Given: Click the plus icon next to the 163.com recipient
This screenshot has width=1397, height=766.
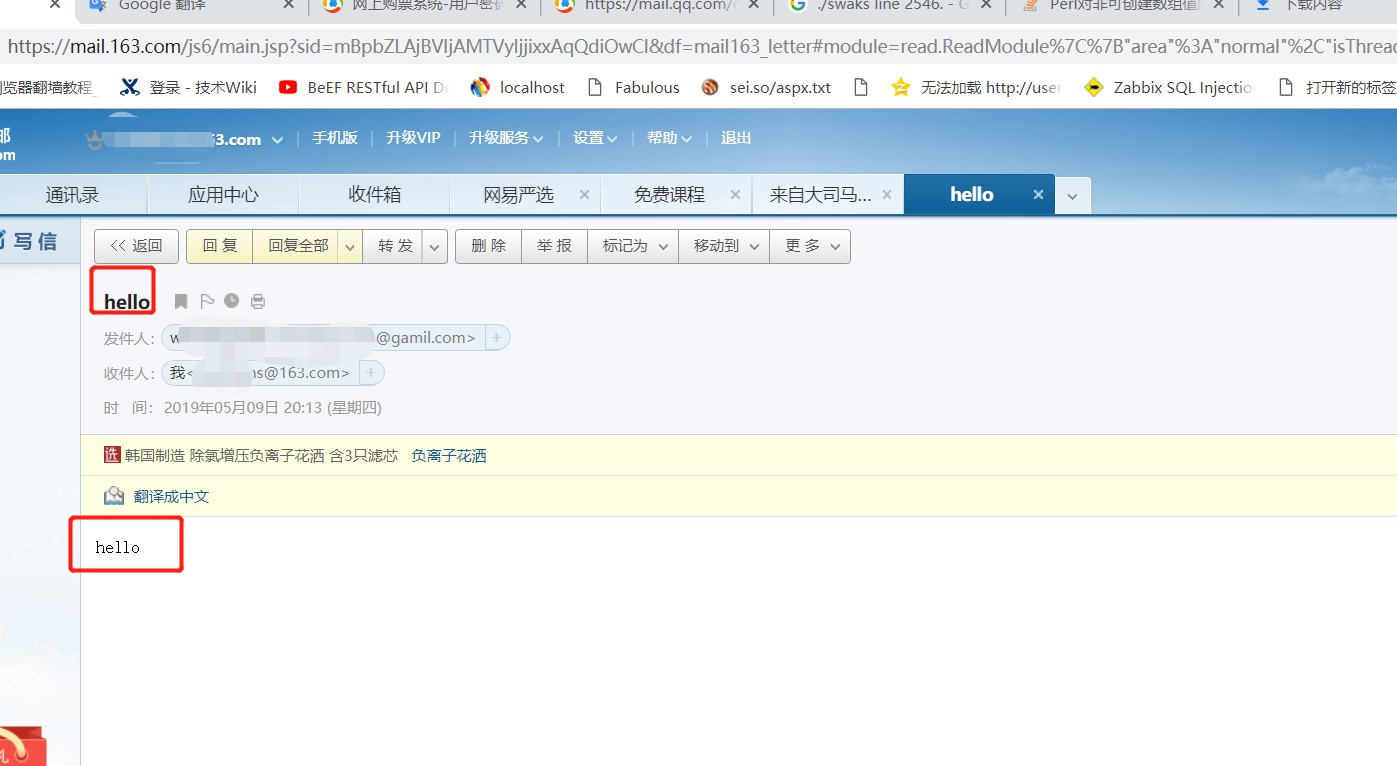Looking at the screenshot, I should 370,373.
